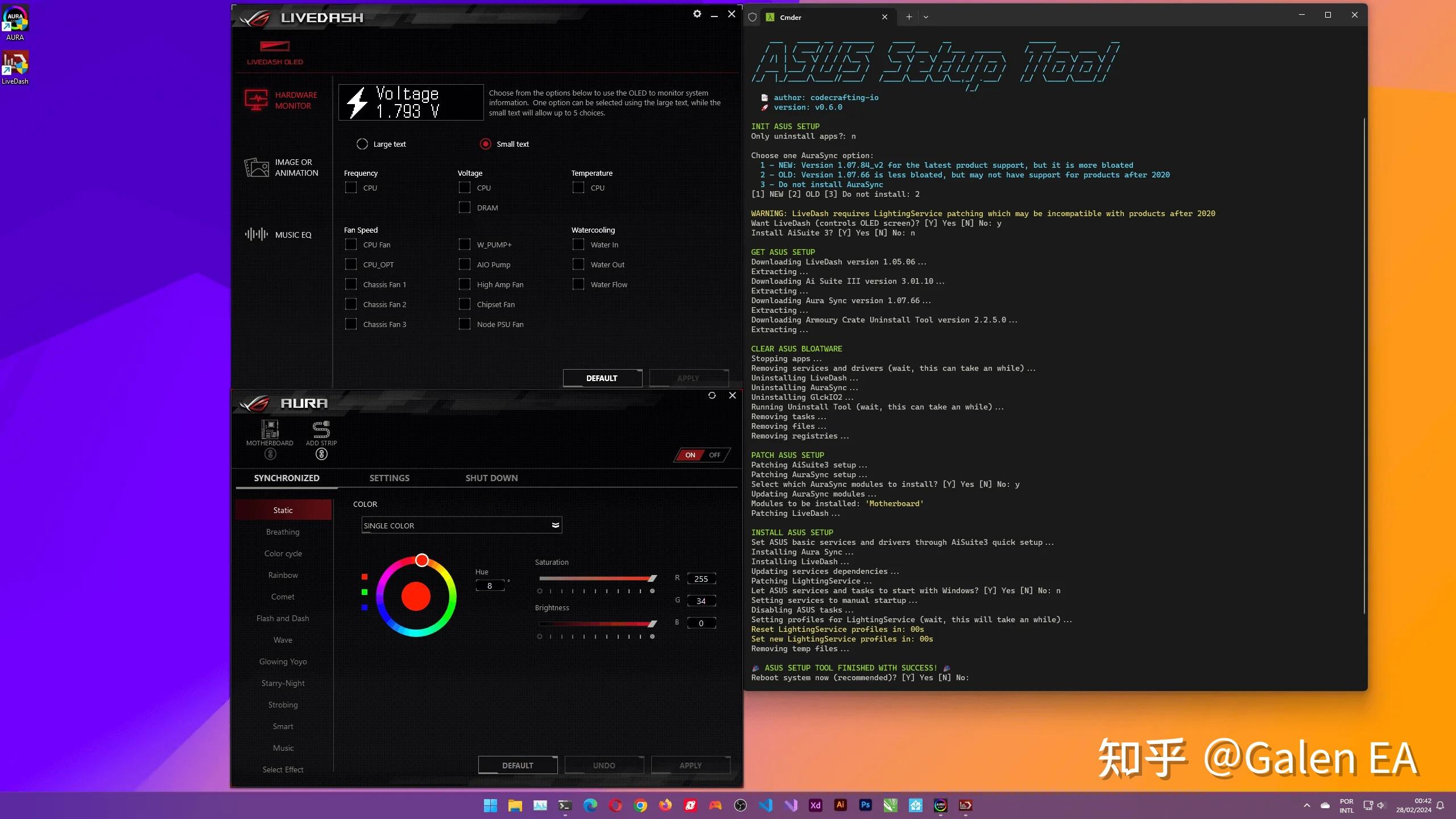This screenshot has width=1456, height=819.
Task: Click the Aura DEFAULT button
Action: pyautogui.click(x=518, y=766)
